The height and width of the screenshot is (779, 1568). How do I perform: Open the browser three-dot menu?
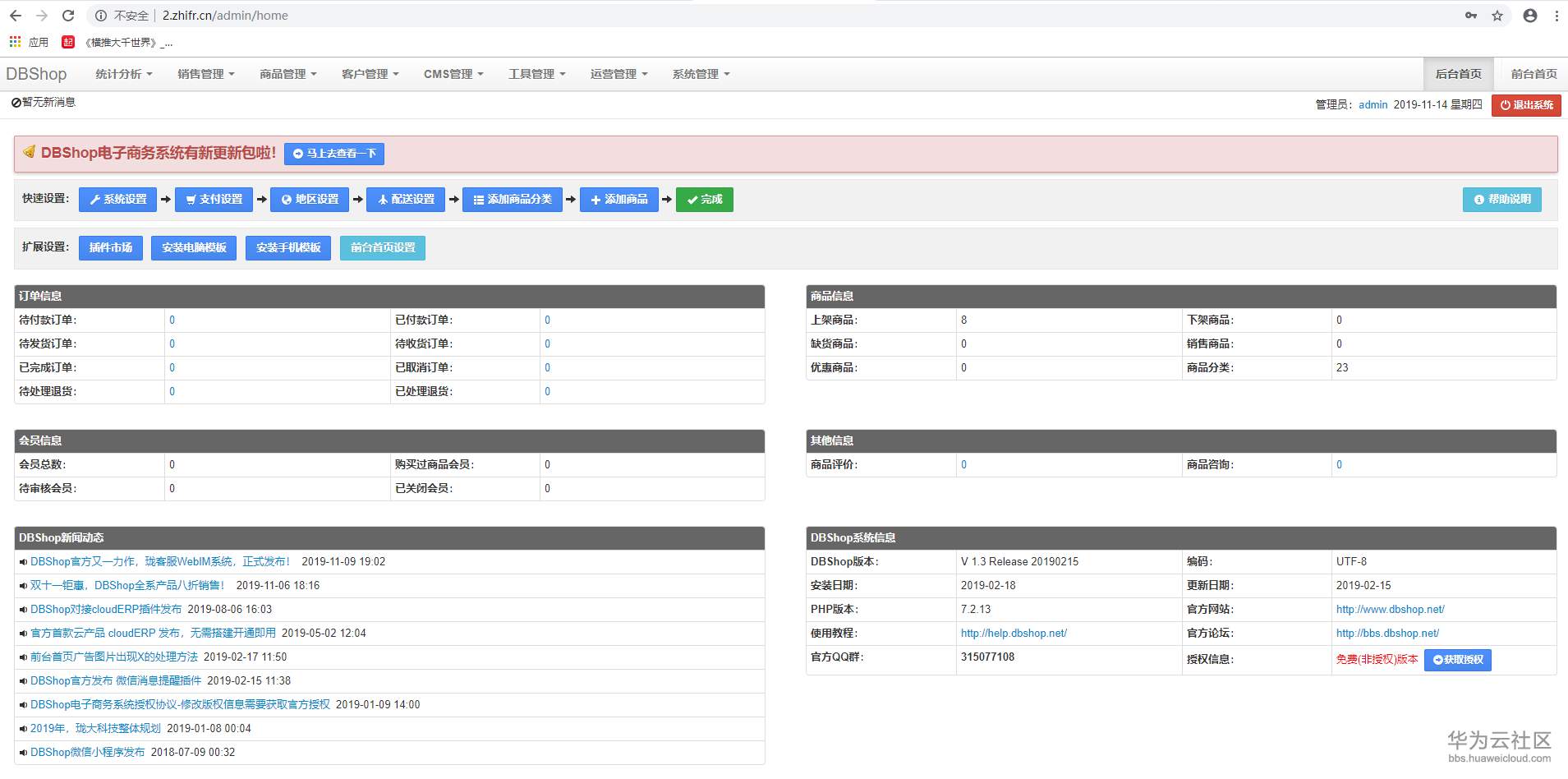1557,16
